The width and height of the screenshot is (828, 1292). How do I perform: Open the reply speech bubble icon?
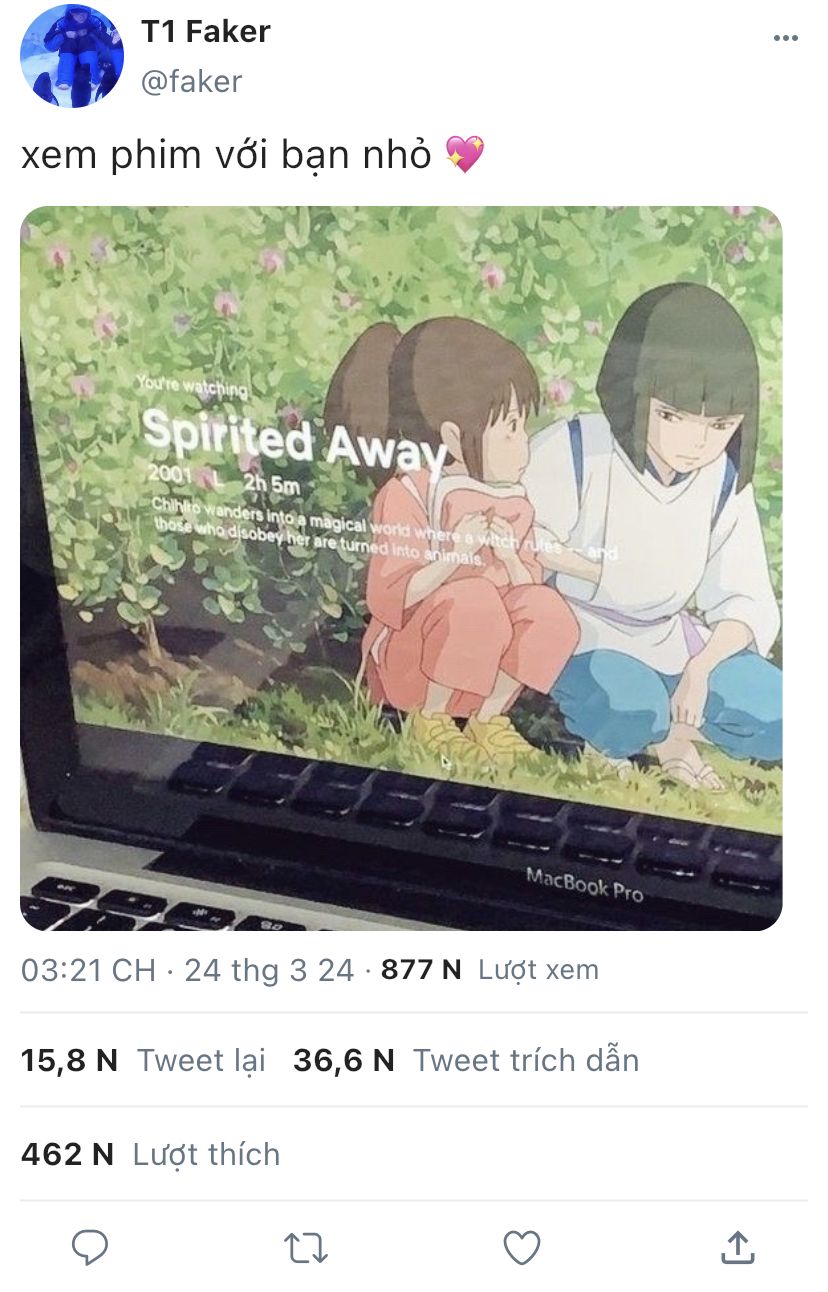click(90, 1247)
